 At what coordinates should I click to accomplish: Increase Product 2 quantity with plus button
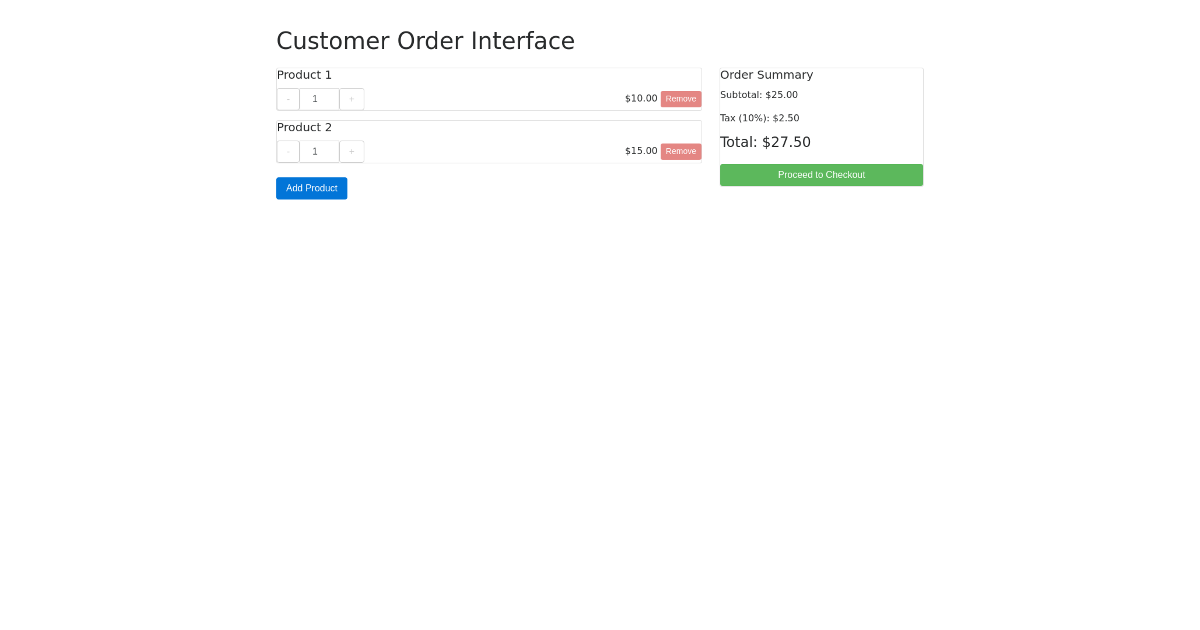[x=351, y=151]
